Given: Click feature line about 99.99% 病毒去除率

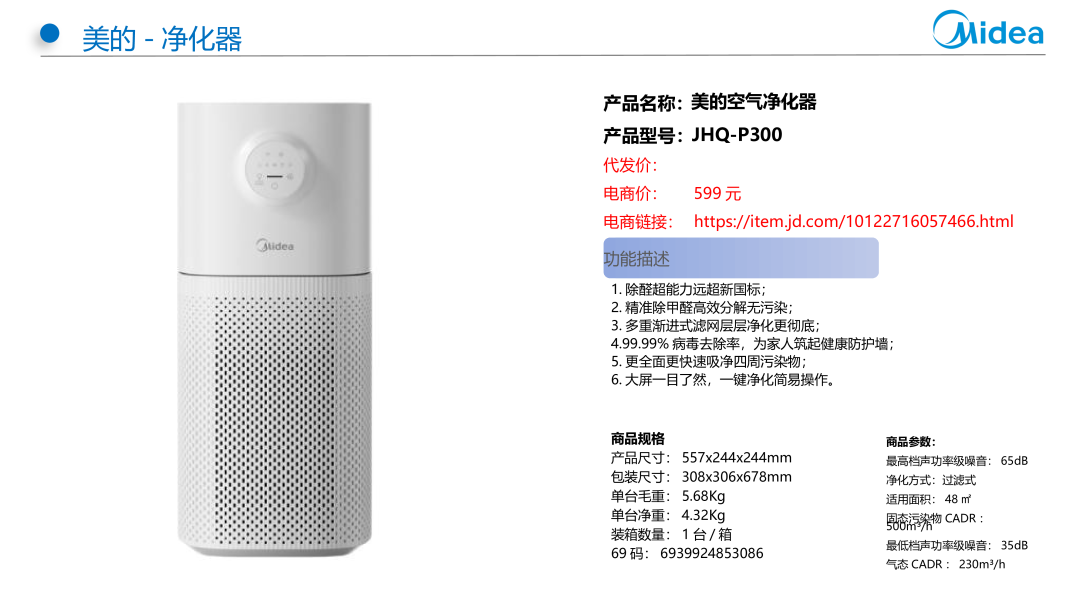Looking at the screenshot, I should click(752, 344).
